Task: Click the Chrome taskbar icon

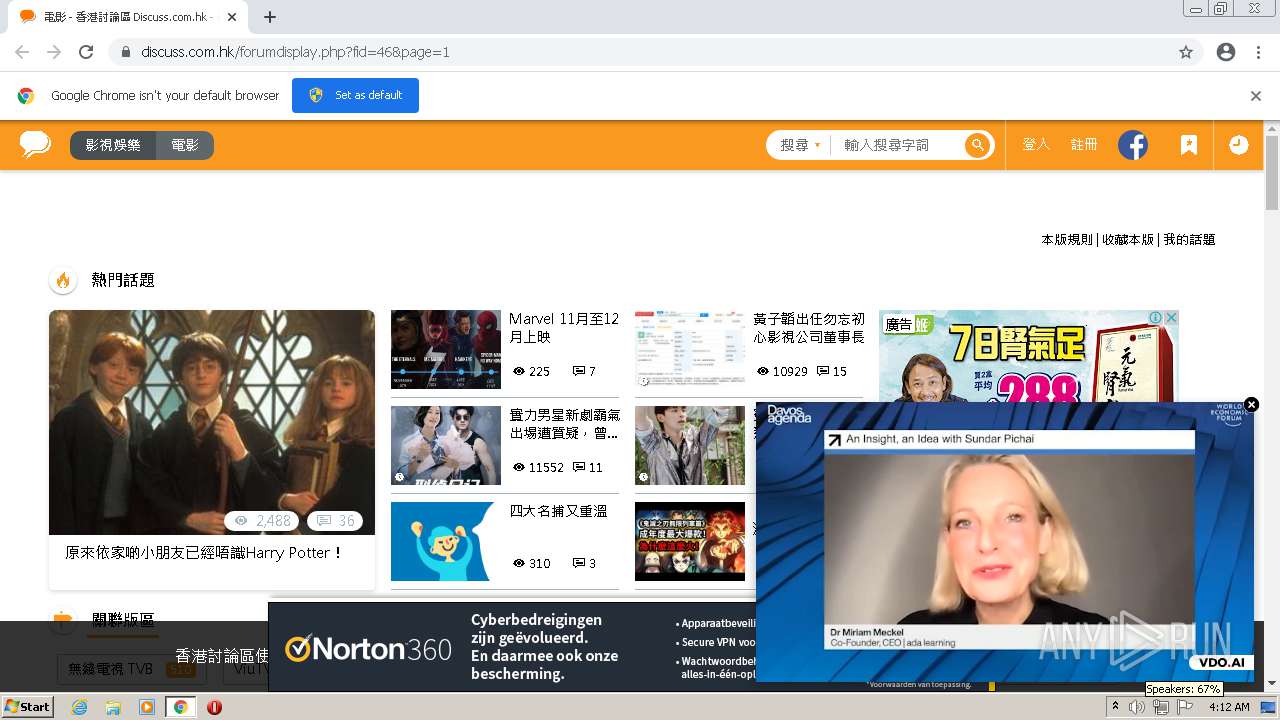Action: 180,707
